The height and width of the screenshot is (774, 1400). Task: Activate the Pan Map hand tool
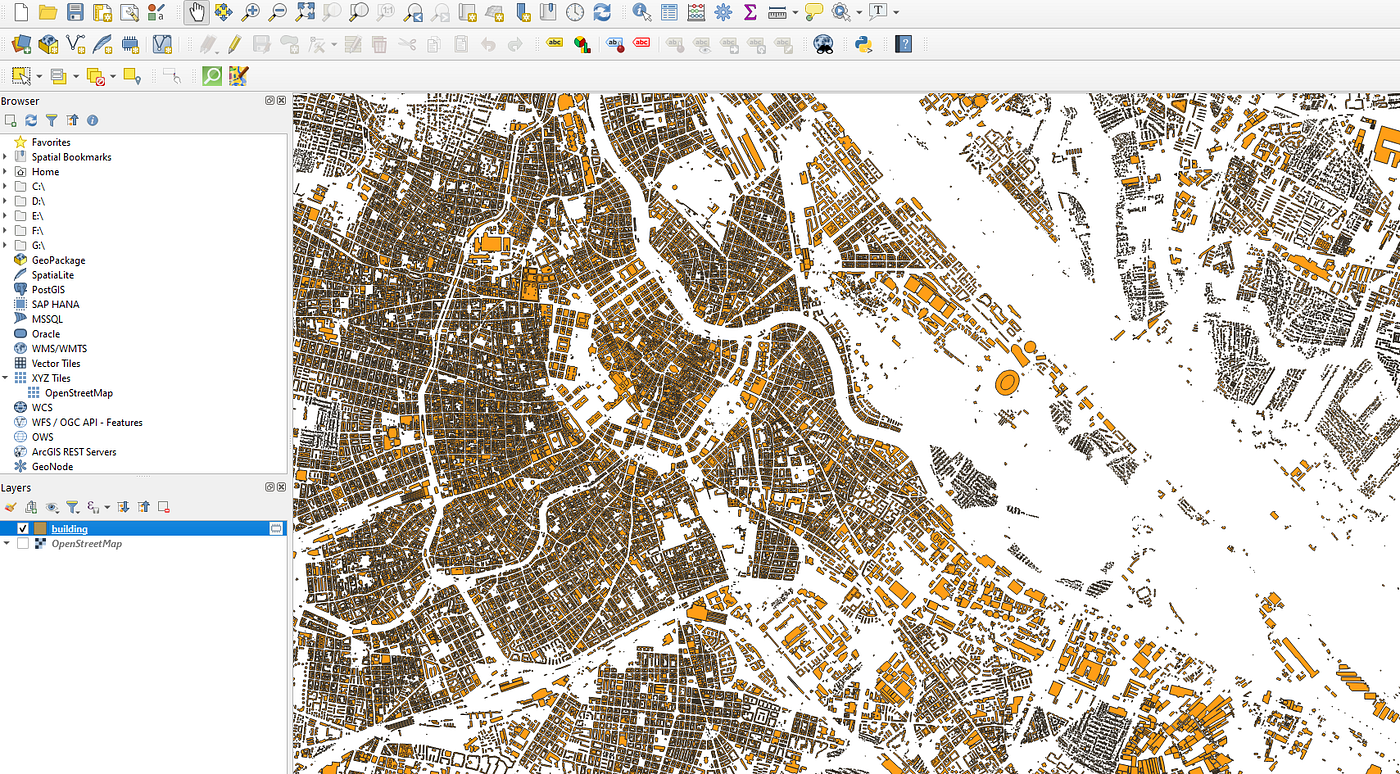click(196, 12)
